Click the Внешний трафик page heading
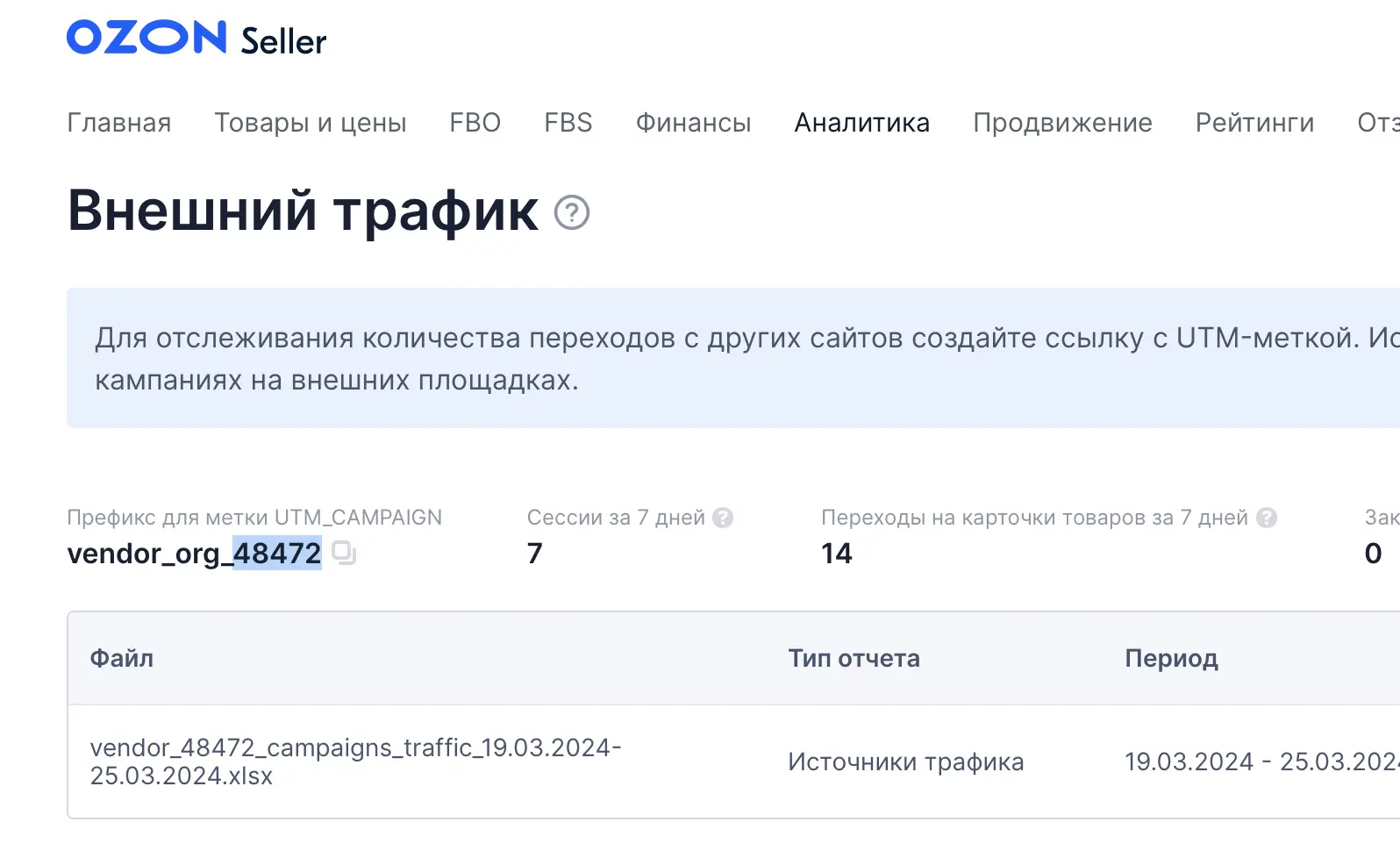This screenshot has height=858, width=1400. point(304,211)
